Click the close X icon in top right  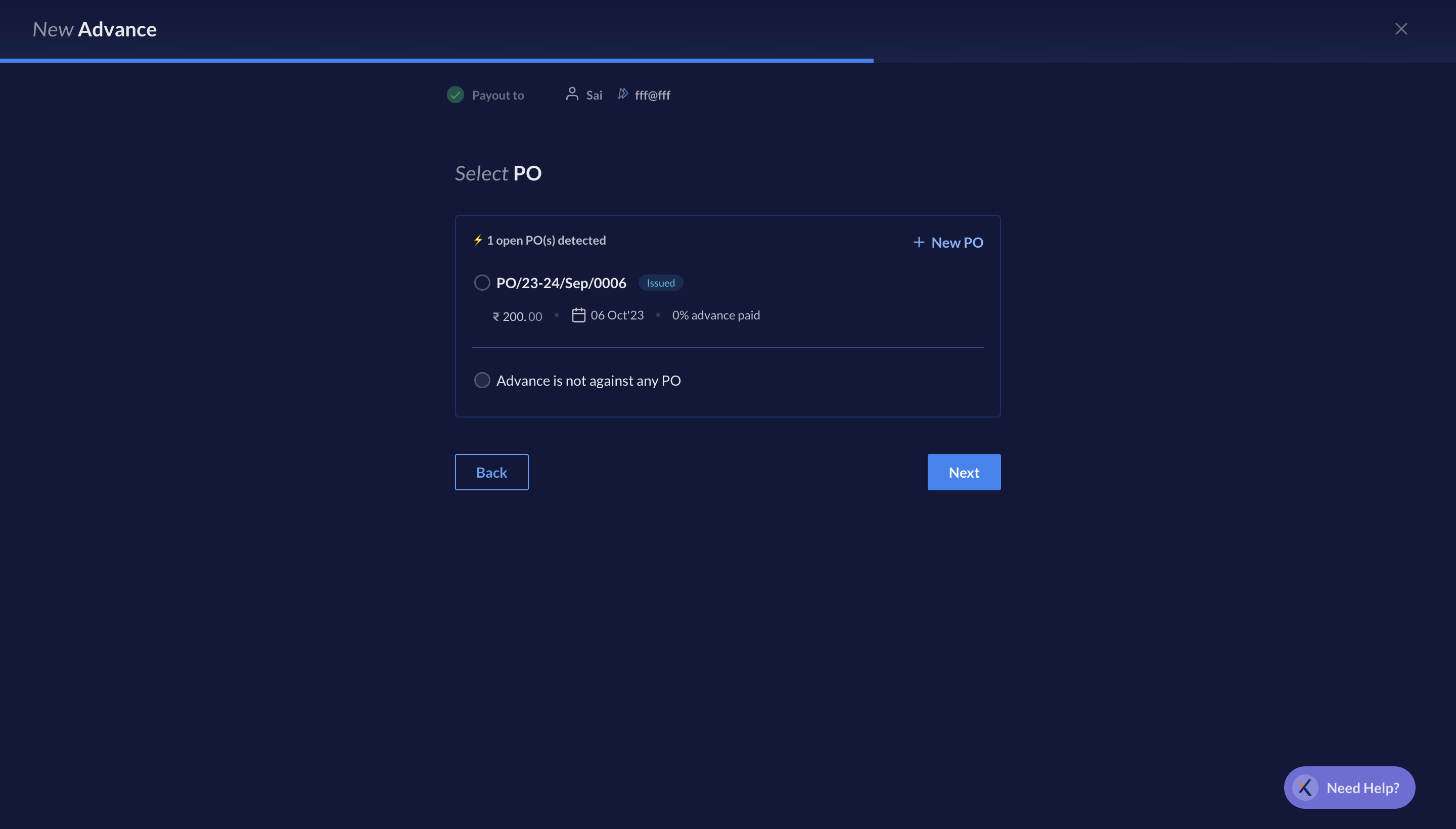tap(1401, 28)
